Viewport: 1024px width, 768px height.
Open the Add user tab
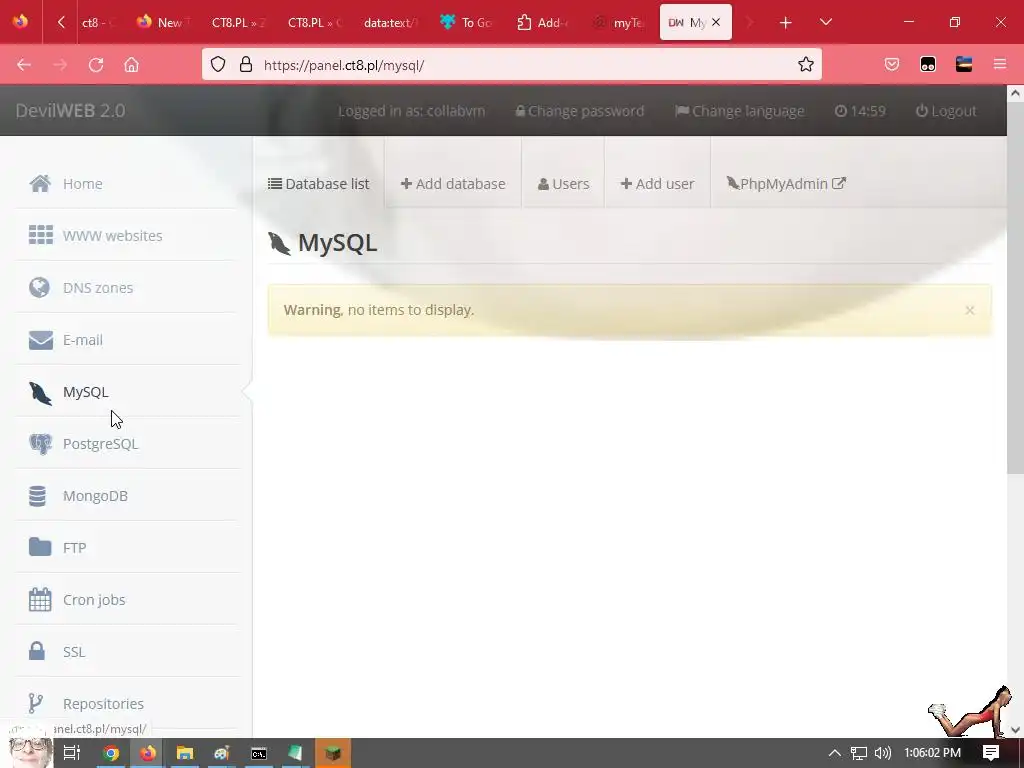pyautogui.click(x=657, y=184)
